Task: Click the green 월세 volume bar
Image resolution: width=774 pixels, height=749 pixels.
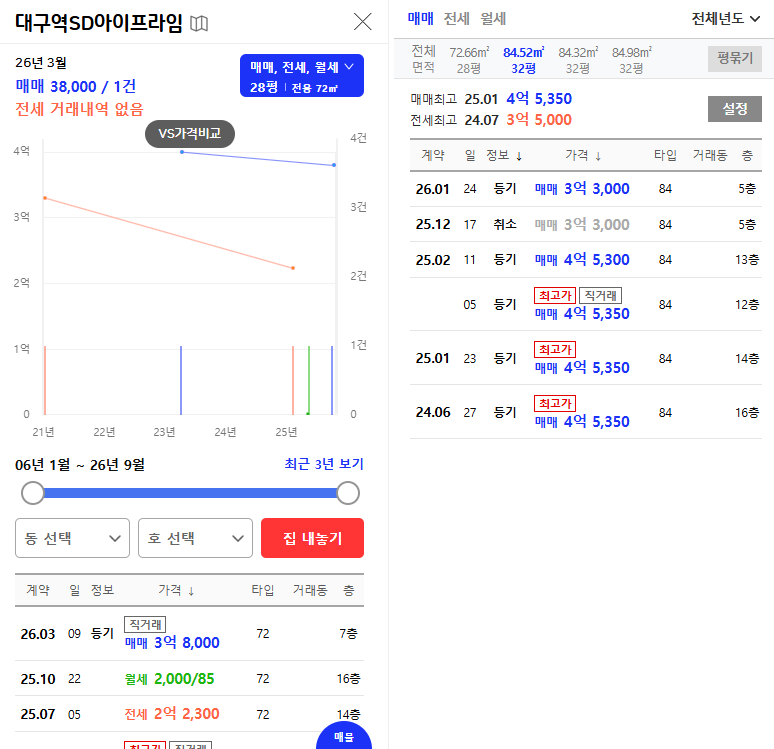Action: click(x=309, y=380)
